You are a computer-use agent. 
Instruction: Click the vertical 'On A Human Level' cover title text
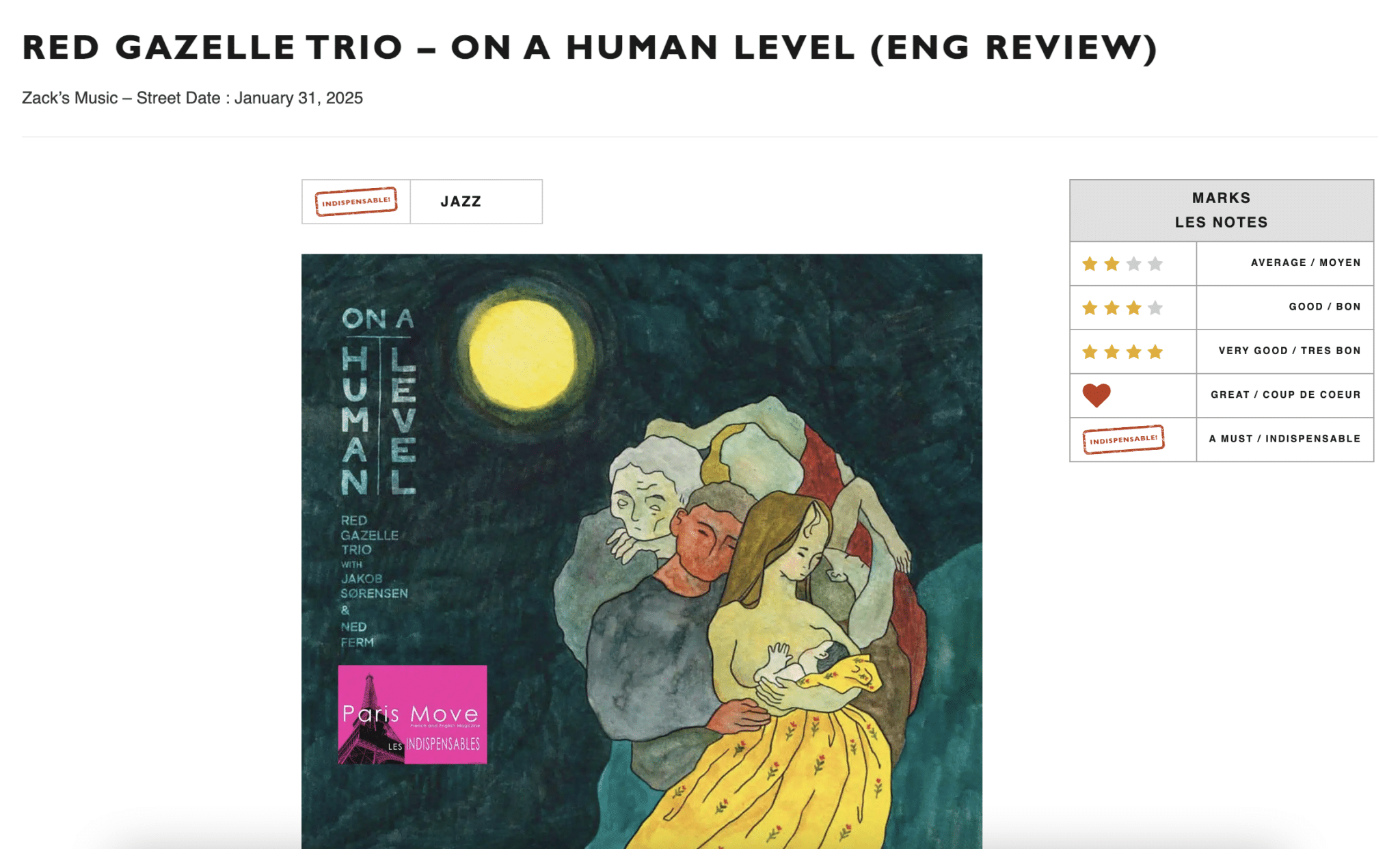click(379, 402)
